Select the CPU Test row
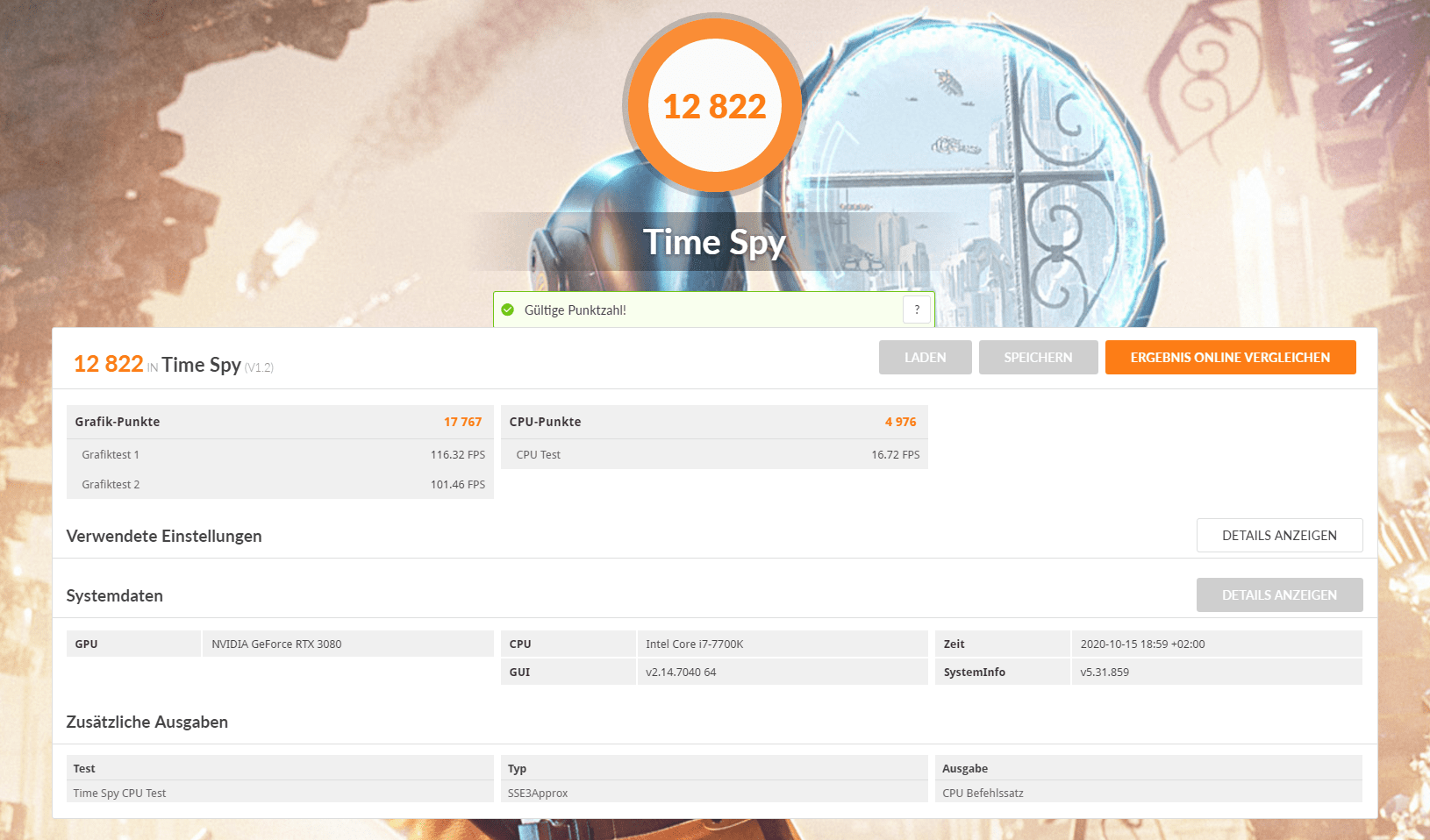This screenshot has width=1430, height=840. 714,454
